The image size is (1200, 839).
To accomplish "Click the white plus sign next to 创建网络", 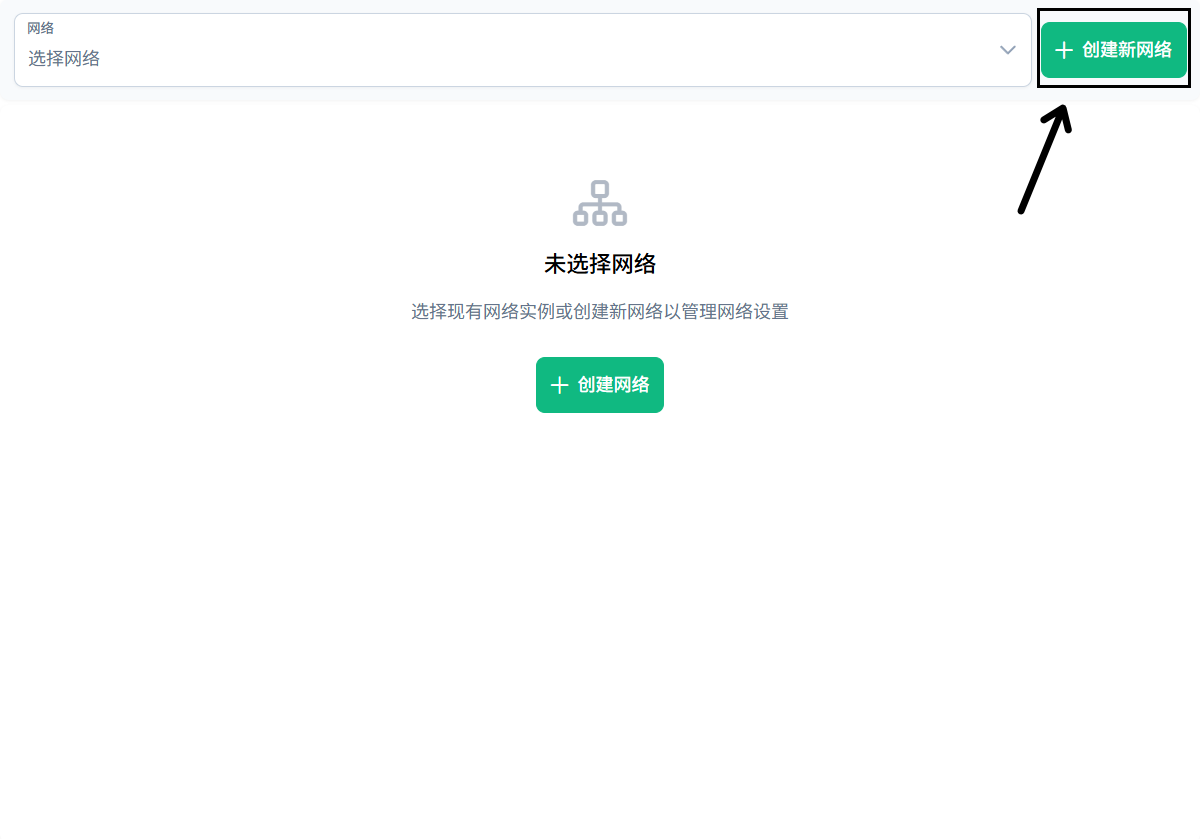I will coord(559,385).
